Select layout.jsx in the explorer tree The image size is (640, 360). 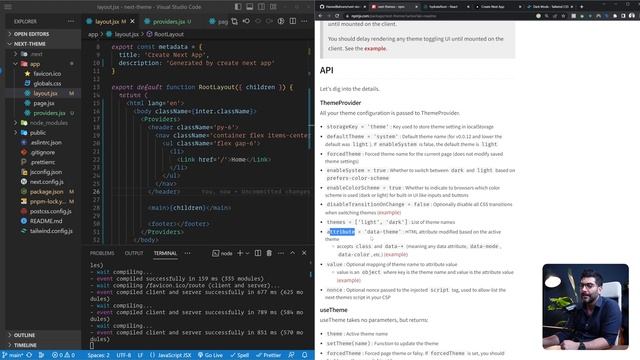(x=45, y=93)
